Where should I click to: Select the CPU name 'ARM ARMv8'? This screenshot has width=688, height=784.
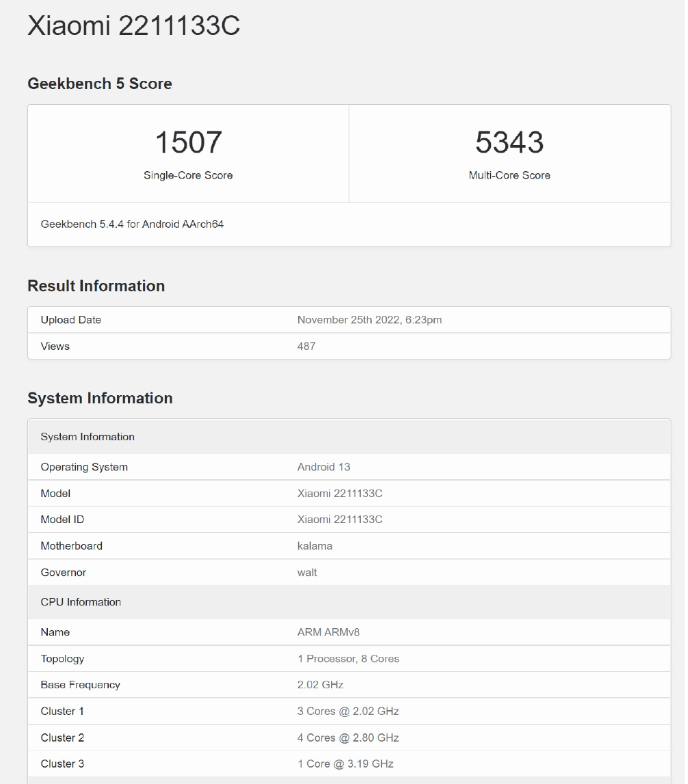click(x=328, y=632)
